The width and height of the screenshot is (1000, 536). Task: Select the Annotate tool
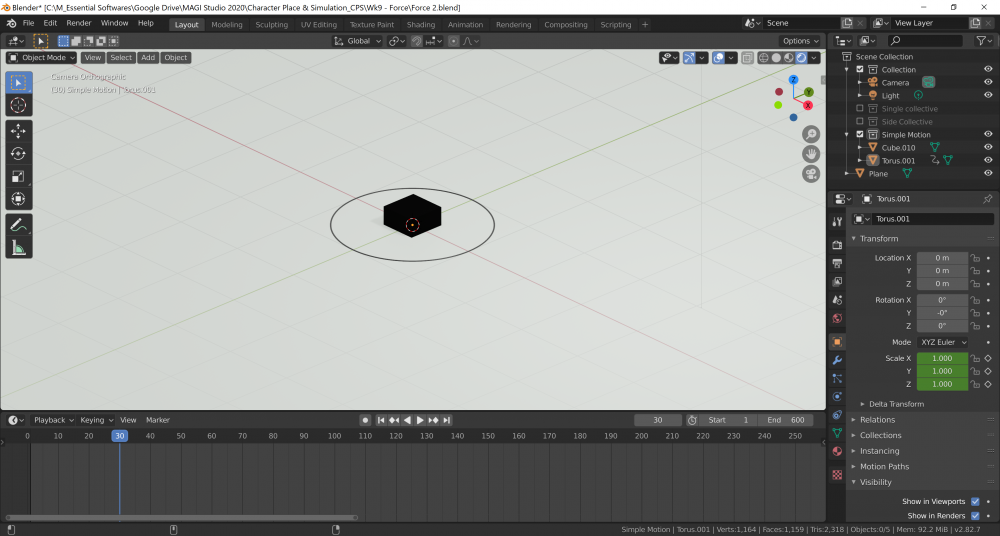pos(18,225)
